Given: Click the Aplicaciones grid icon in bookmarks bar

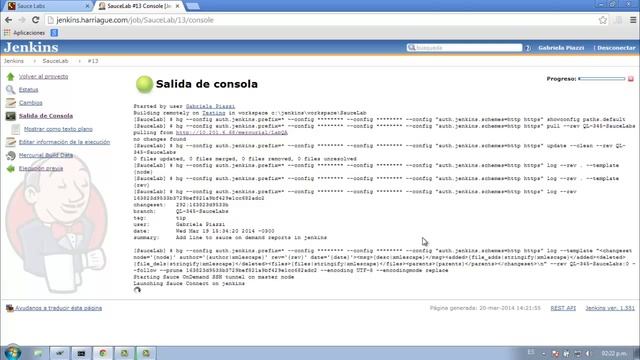Looking at the screenshot, I should point(7,33).
